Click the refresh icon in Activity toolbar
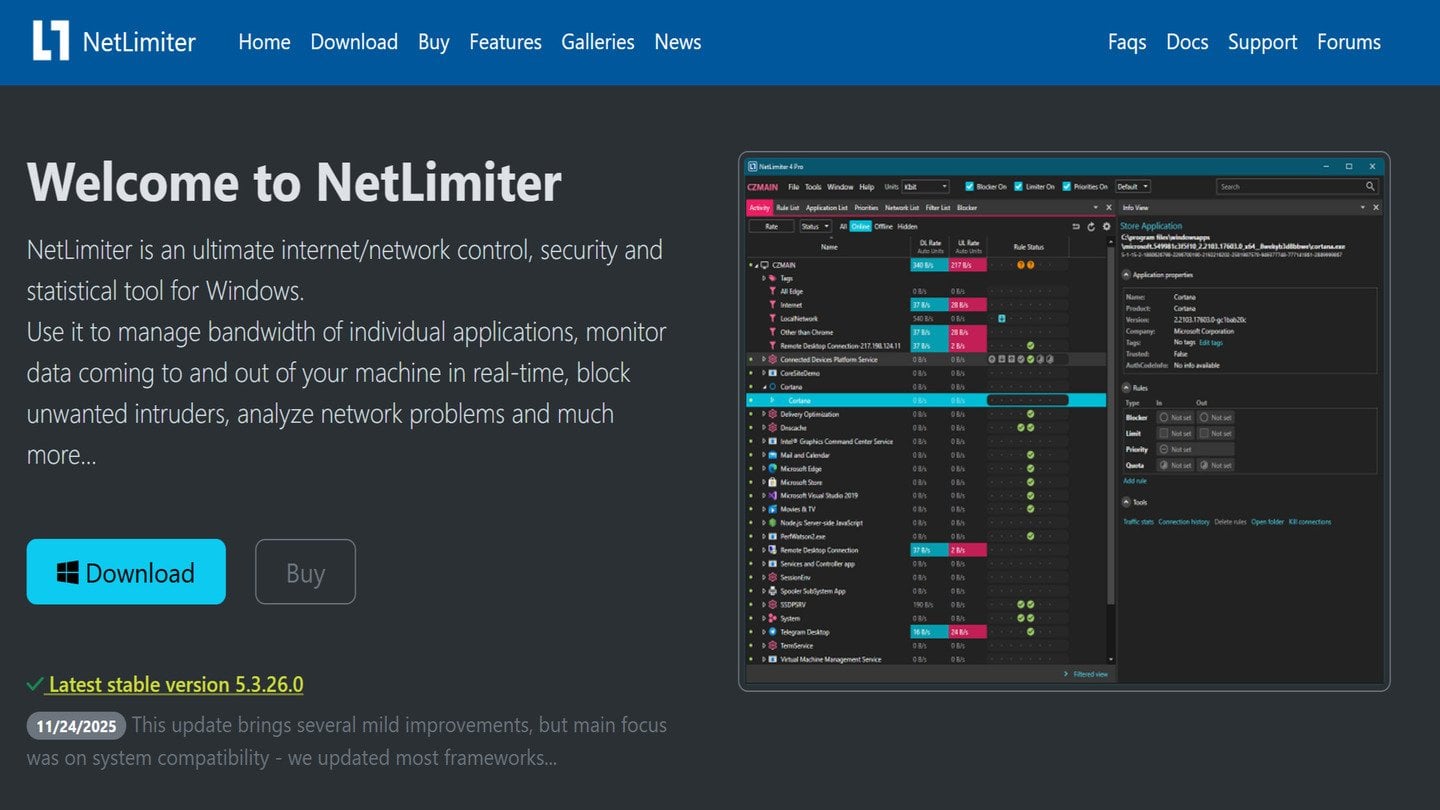The width and height of the screenshot is (1440, 810). tap(1091, 227)
